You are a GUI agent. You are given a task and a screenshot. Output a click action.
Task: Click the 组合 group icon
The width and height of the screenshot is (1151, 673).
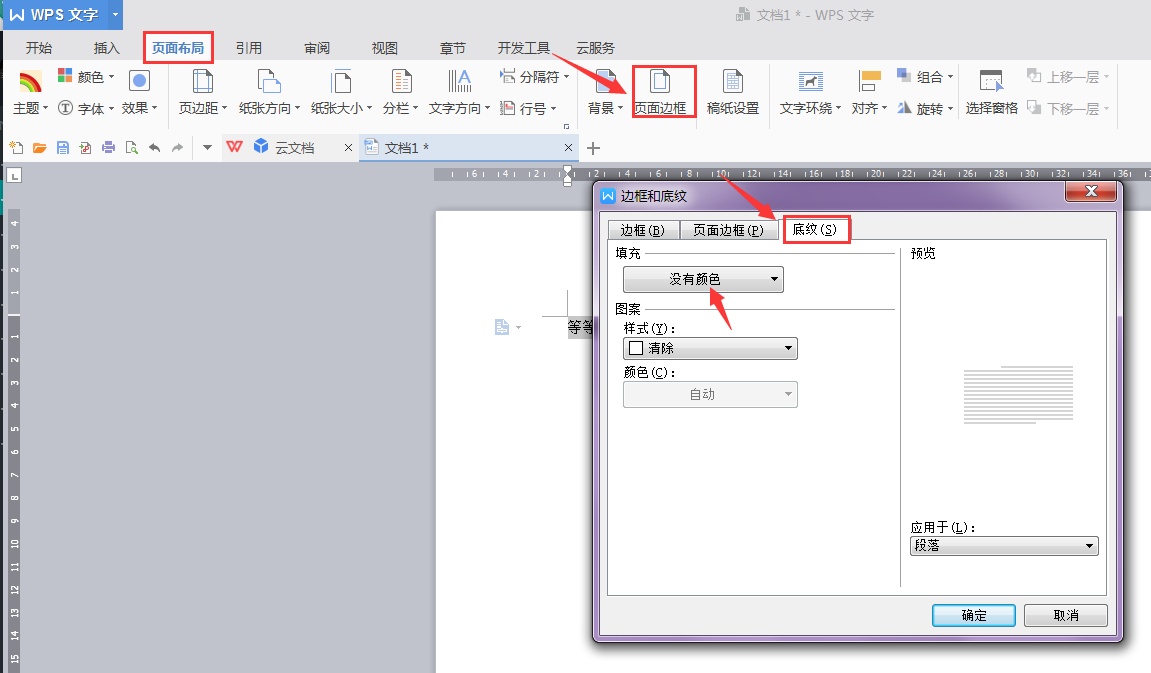tap(904, 75)
